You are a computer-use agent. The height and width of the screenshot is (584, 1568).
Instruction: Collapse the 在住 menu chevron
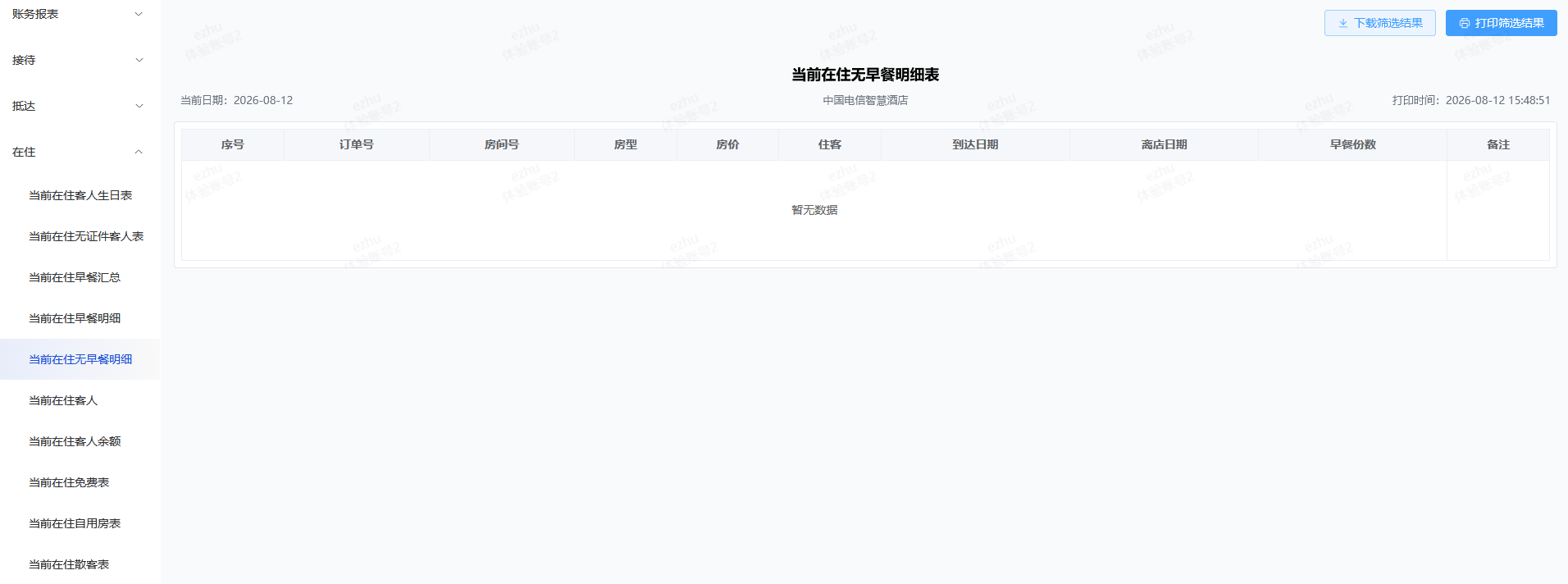pos(139,152)
